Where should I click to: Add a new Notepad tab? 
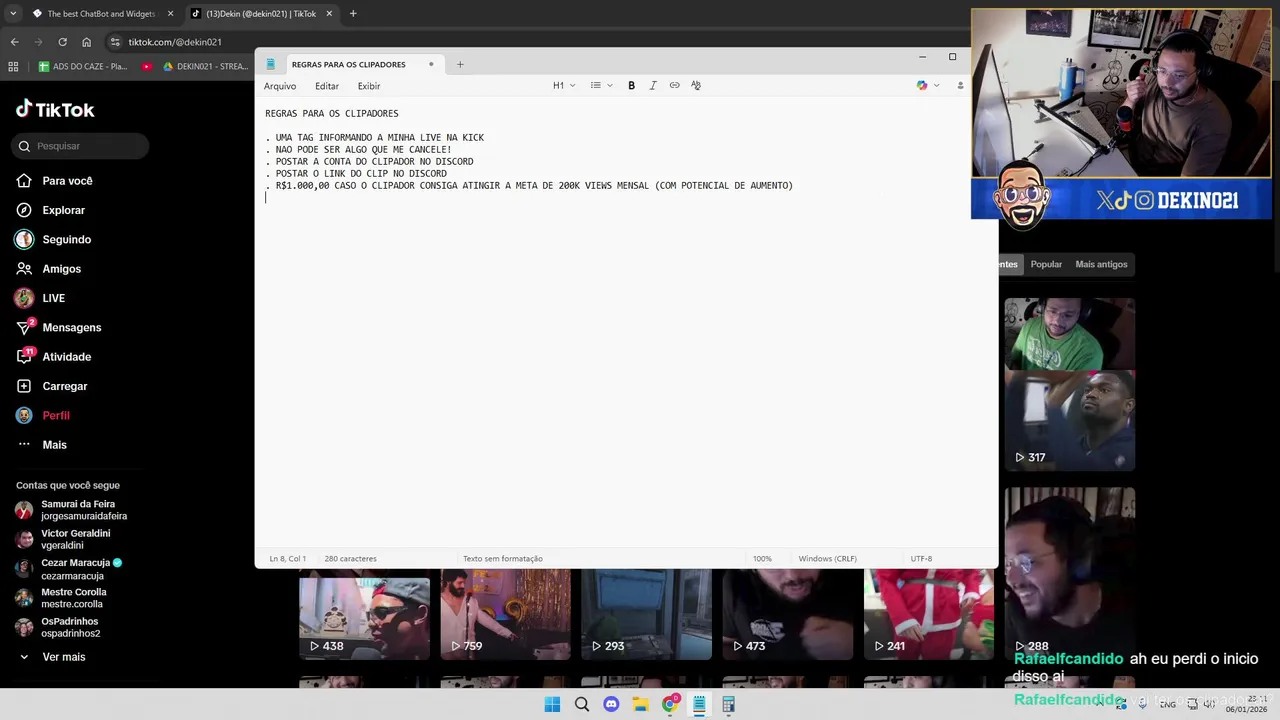[460, 64]
